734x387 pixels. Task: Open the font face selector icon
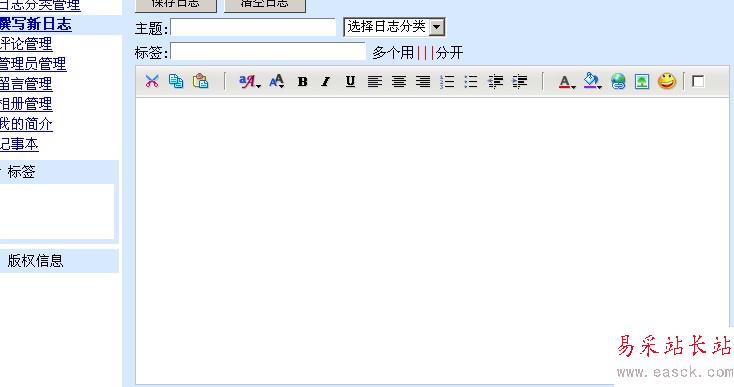click(x=250, y=81)
